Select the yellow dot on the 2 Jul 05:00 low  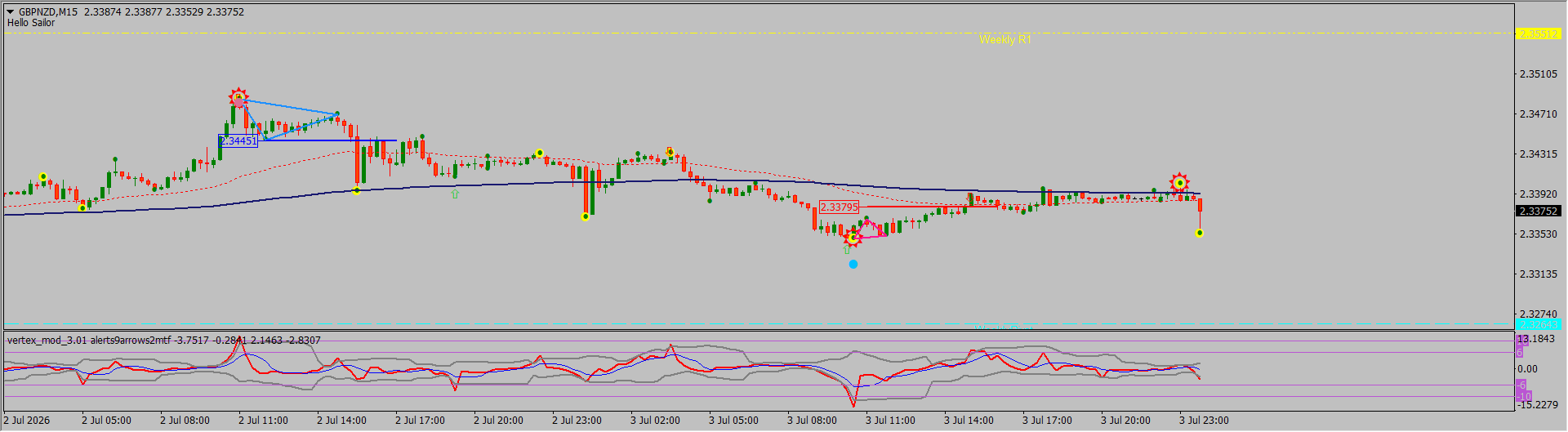(82, 208)
